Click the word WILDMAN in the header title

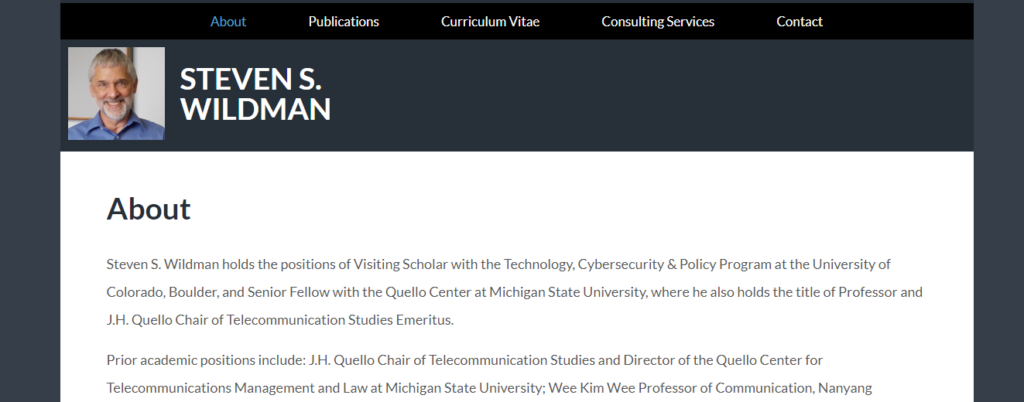click(x=255, y=109)
